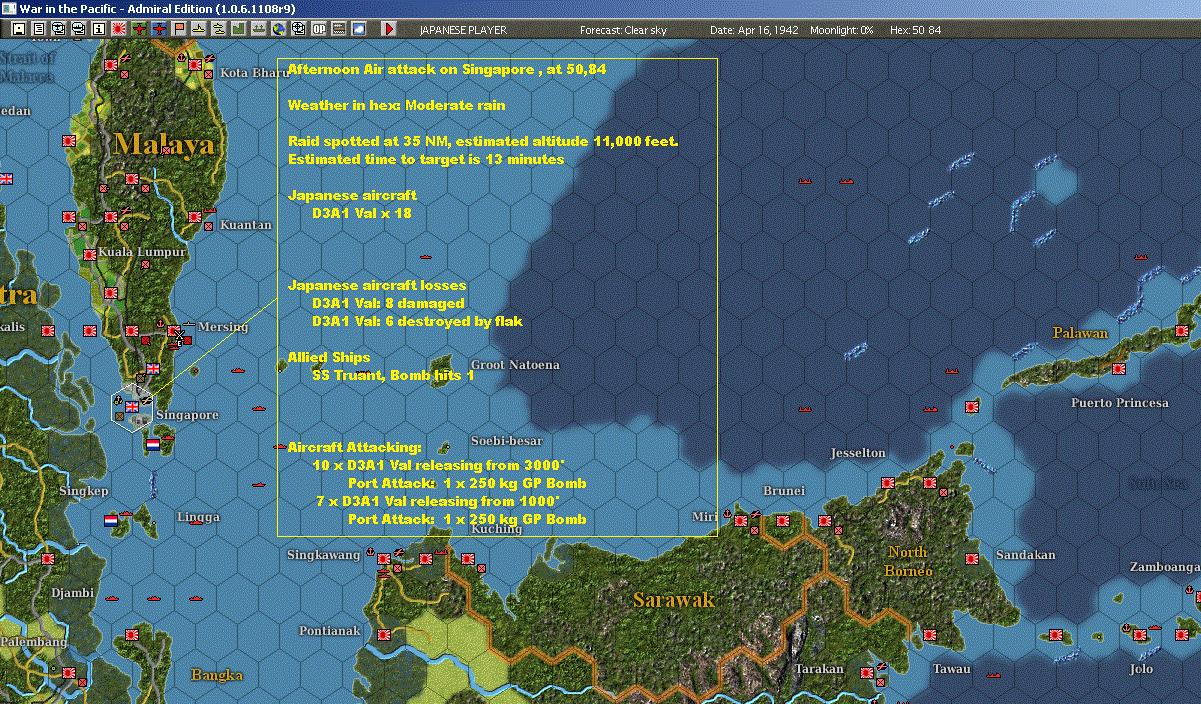
Task: Click the Japanese flag base near Tawau
Action: pos(930,635)
